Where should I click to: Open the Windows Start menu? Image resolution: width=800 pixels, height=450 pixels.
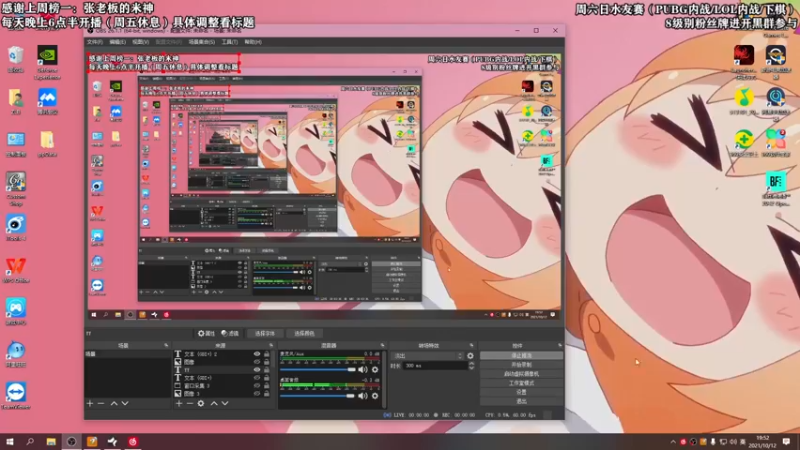10,442
